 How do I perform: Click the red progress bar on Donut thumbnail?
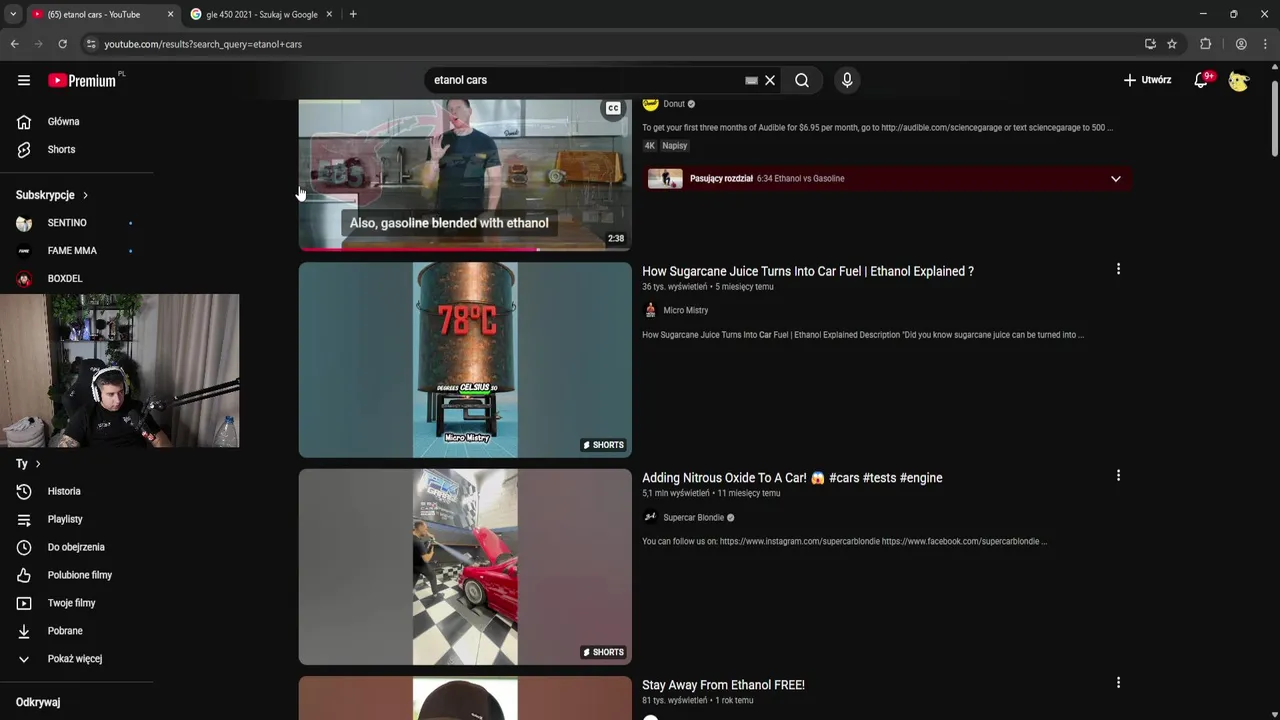coord(419,249)
